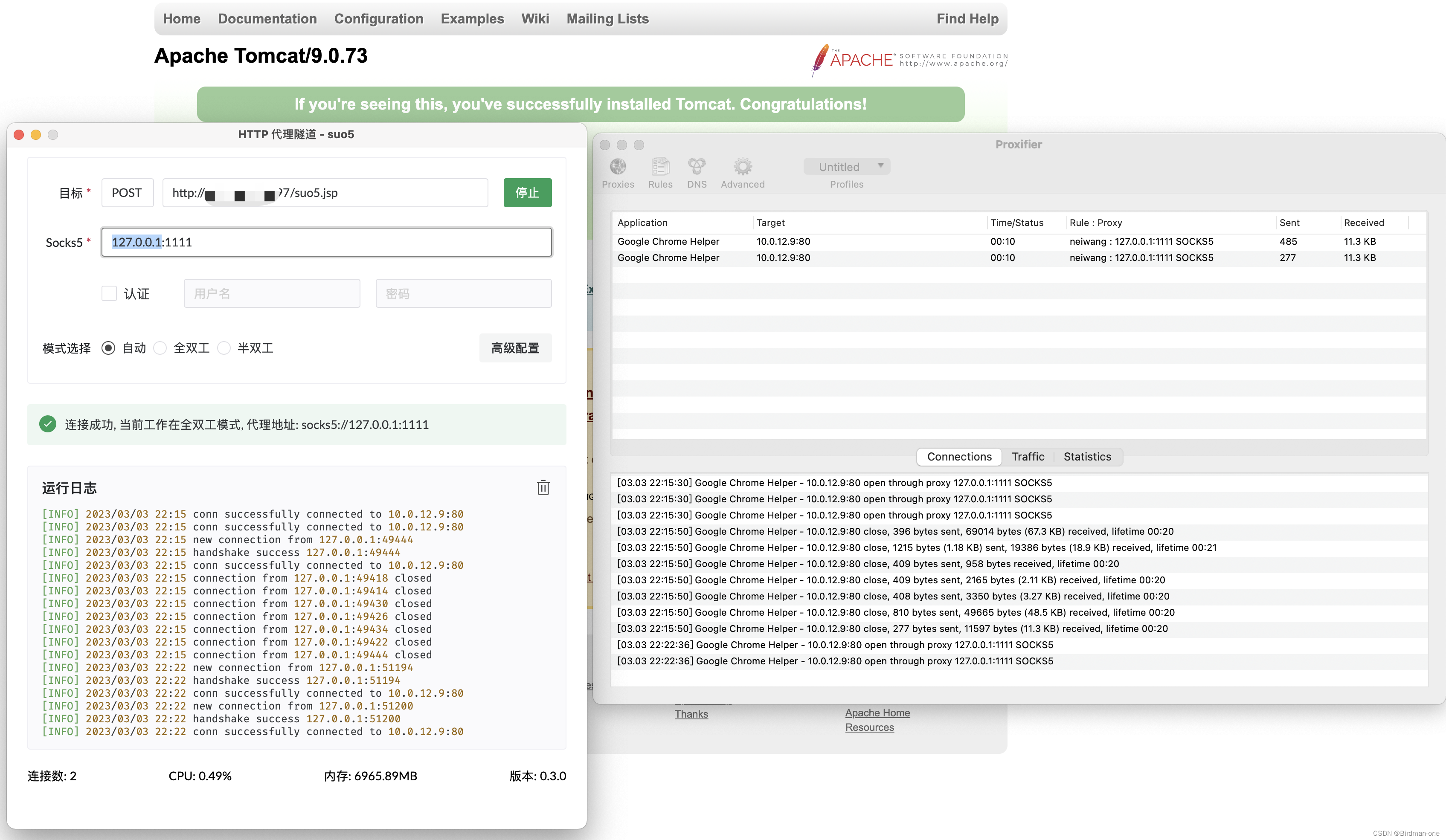
Task: Open Proxifier Rules icon
Action: click(x=660, y=167)
